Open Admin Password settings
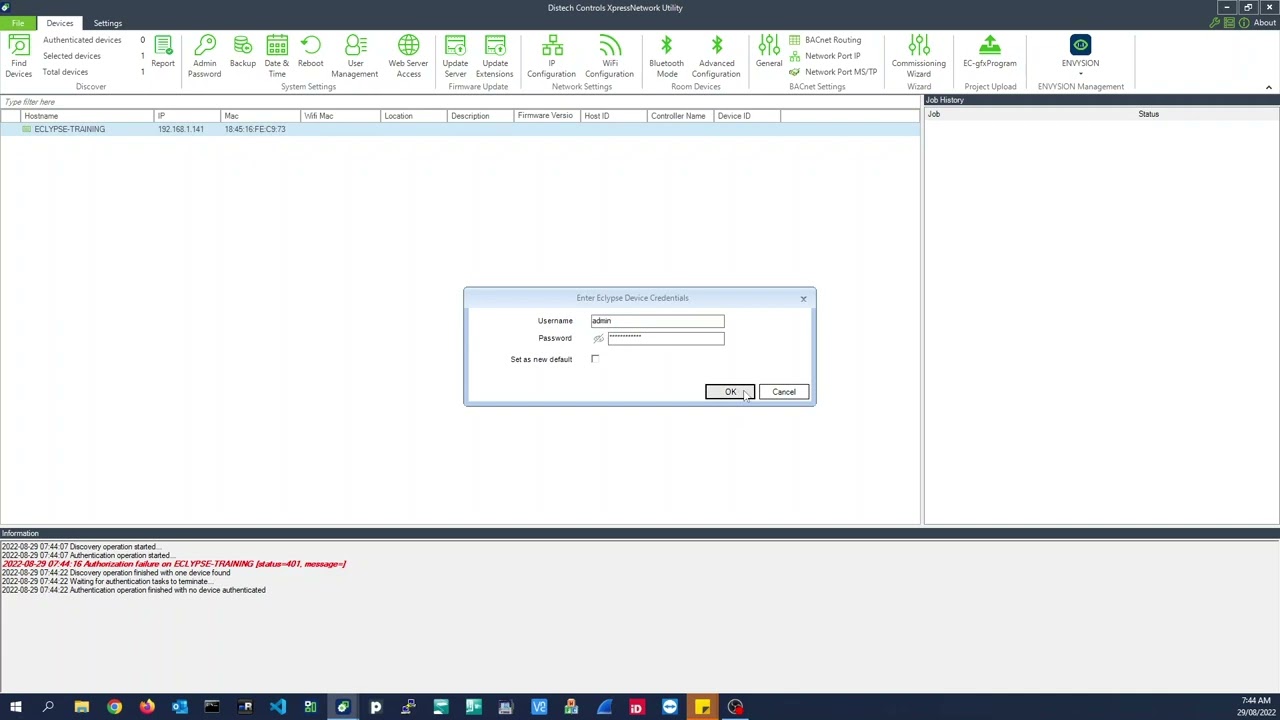This screenshot has height=720, width=1280. (204, 56)
